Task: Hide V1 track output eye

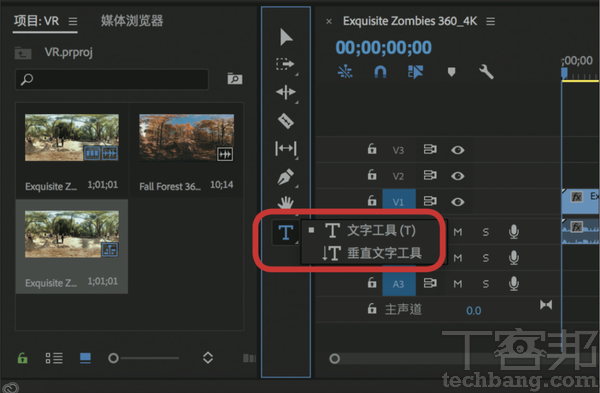Action: [458, 202]
